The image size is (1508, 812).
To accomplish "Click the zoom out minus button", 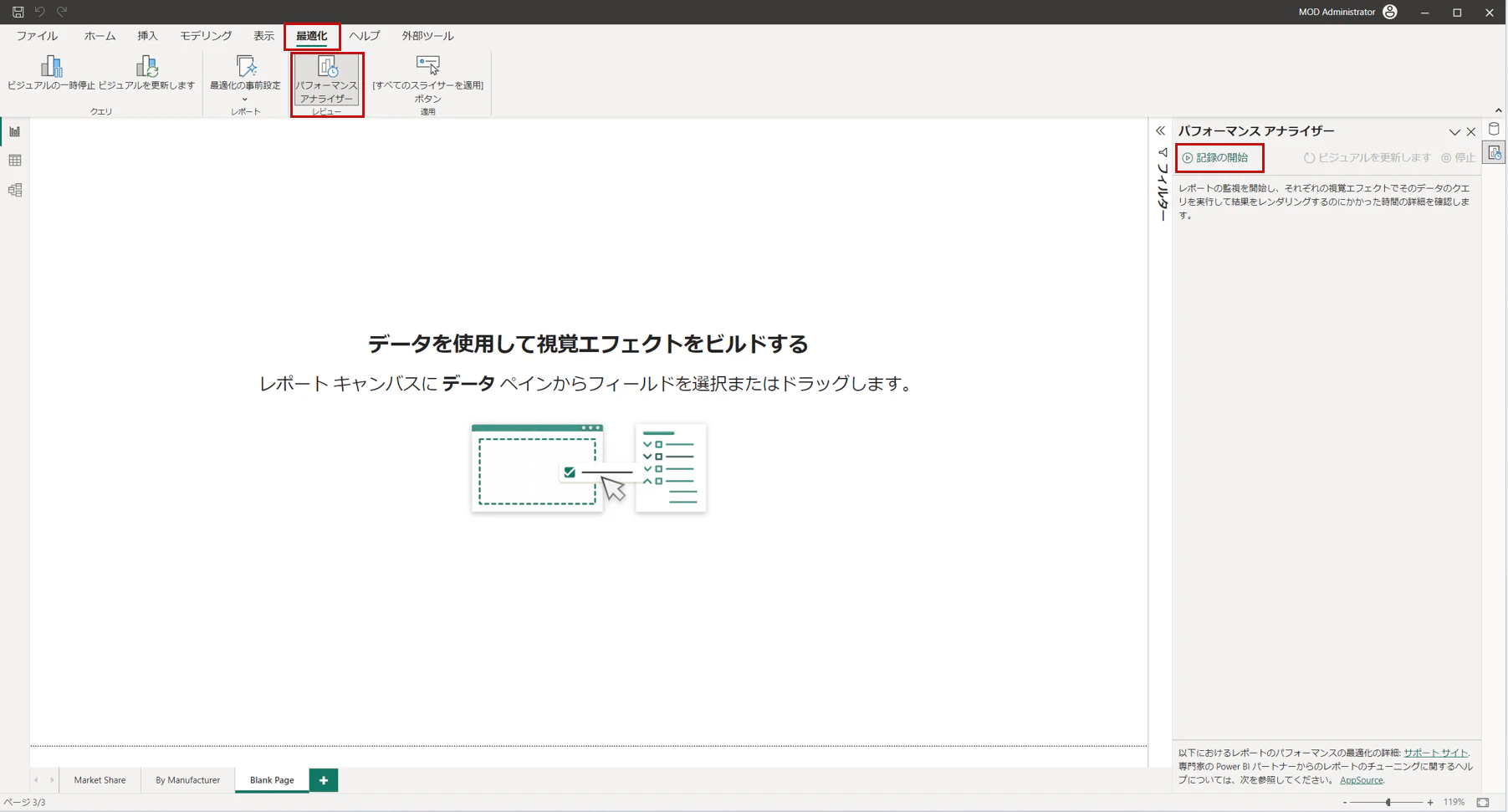I will click(x=1345, y=803).
